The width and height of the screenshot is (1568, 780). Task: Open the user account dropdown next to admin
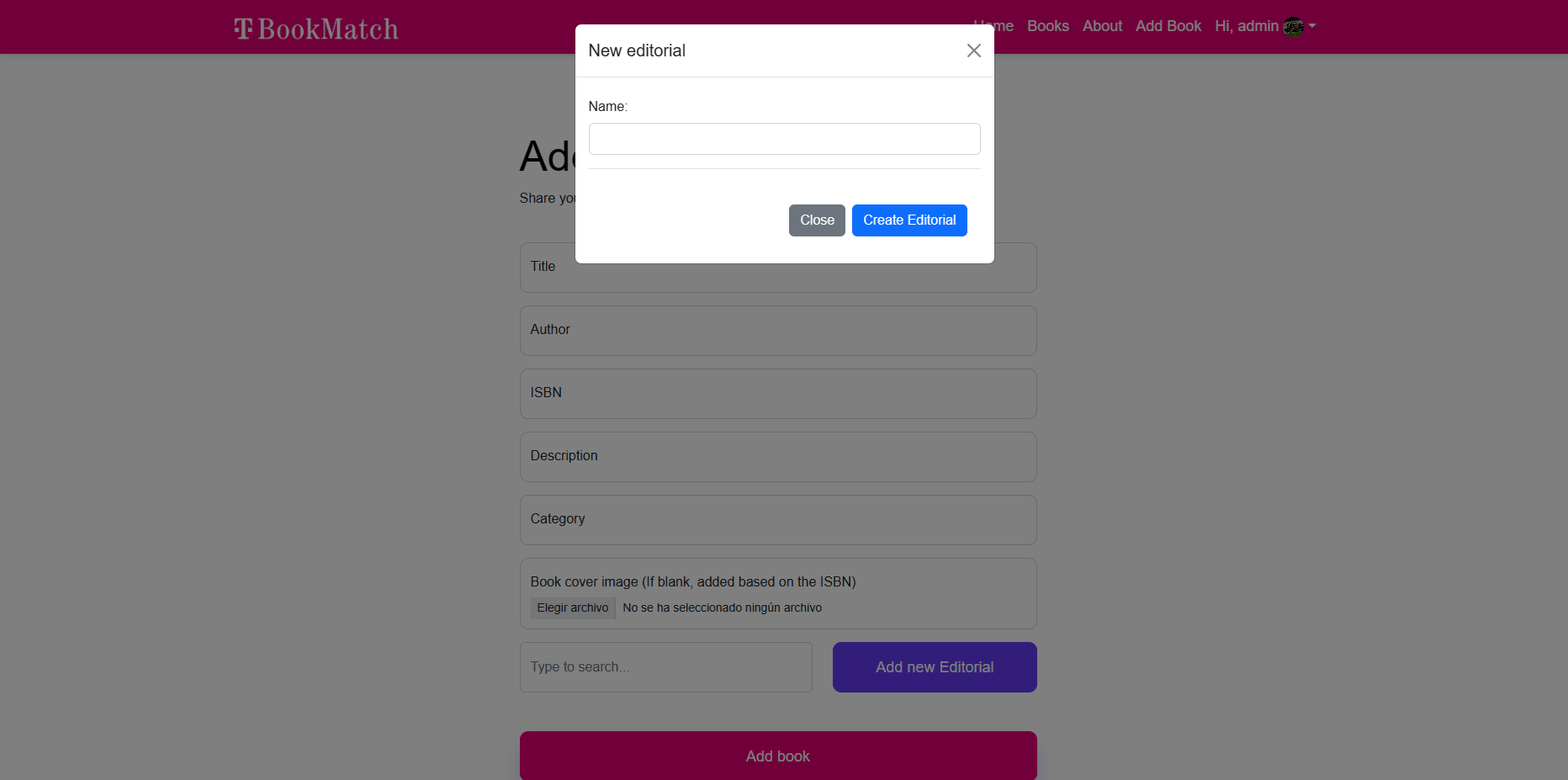coord(1313,26)
